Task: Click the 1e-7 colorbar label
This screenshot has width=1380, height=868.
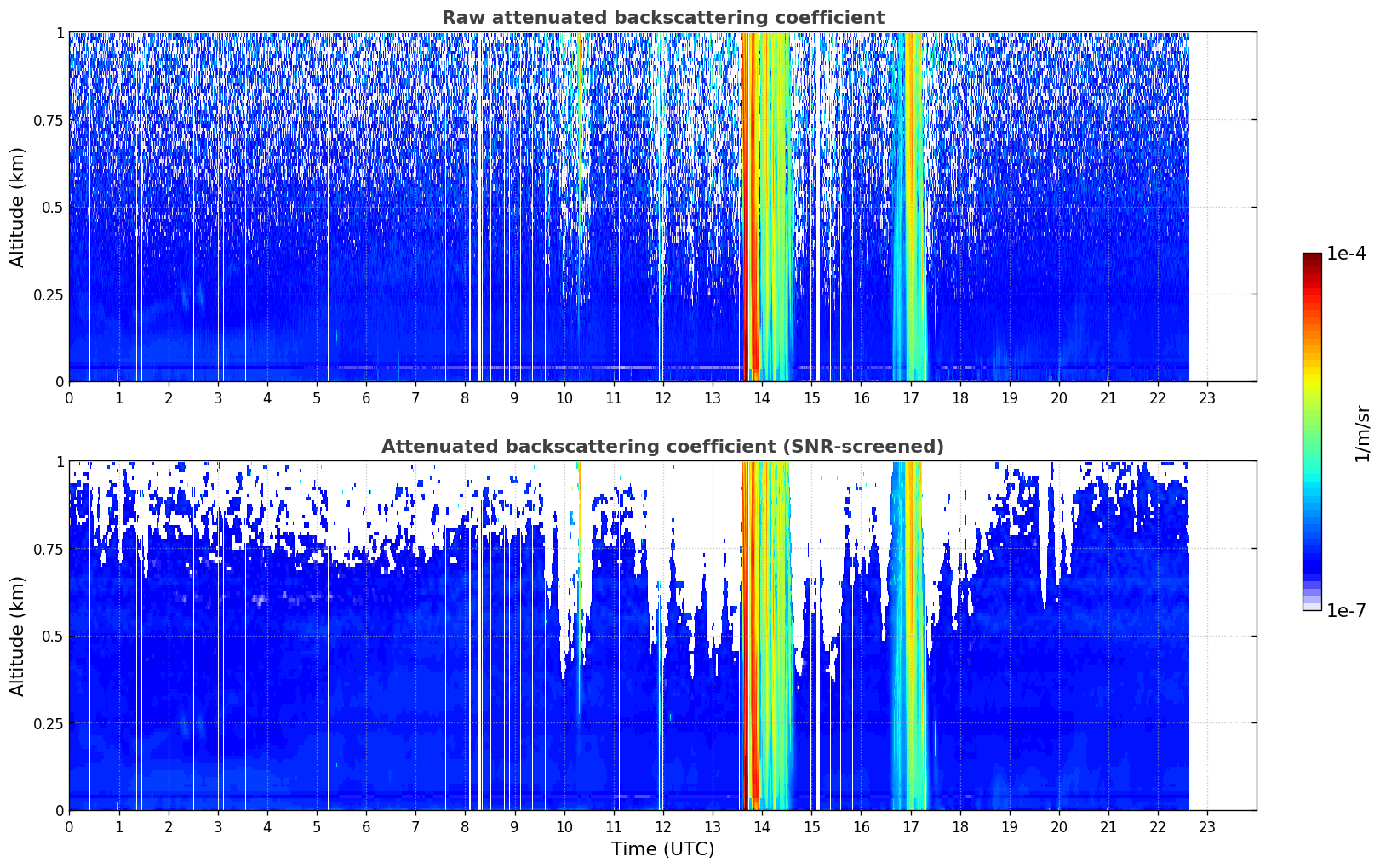Action: tap(1346, 610)
